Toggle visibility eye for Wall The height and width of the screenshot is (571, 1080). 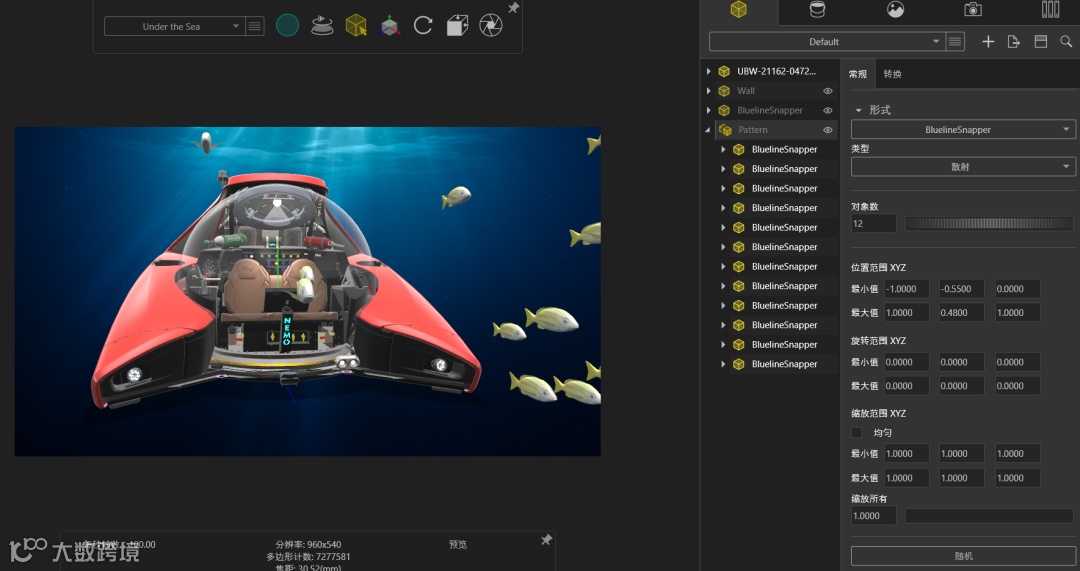tap(828, 91)
